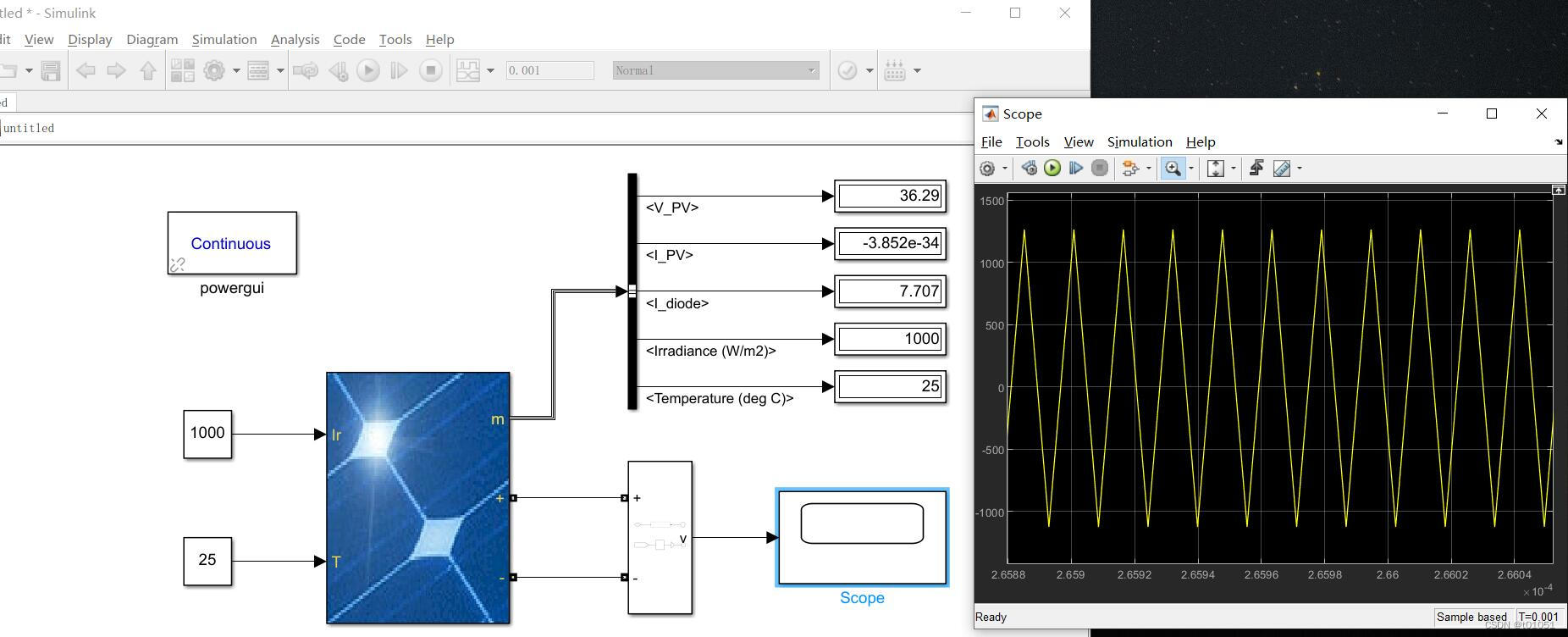Save the Simulink model with the floppy icon

tap(51, 71)
